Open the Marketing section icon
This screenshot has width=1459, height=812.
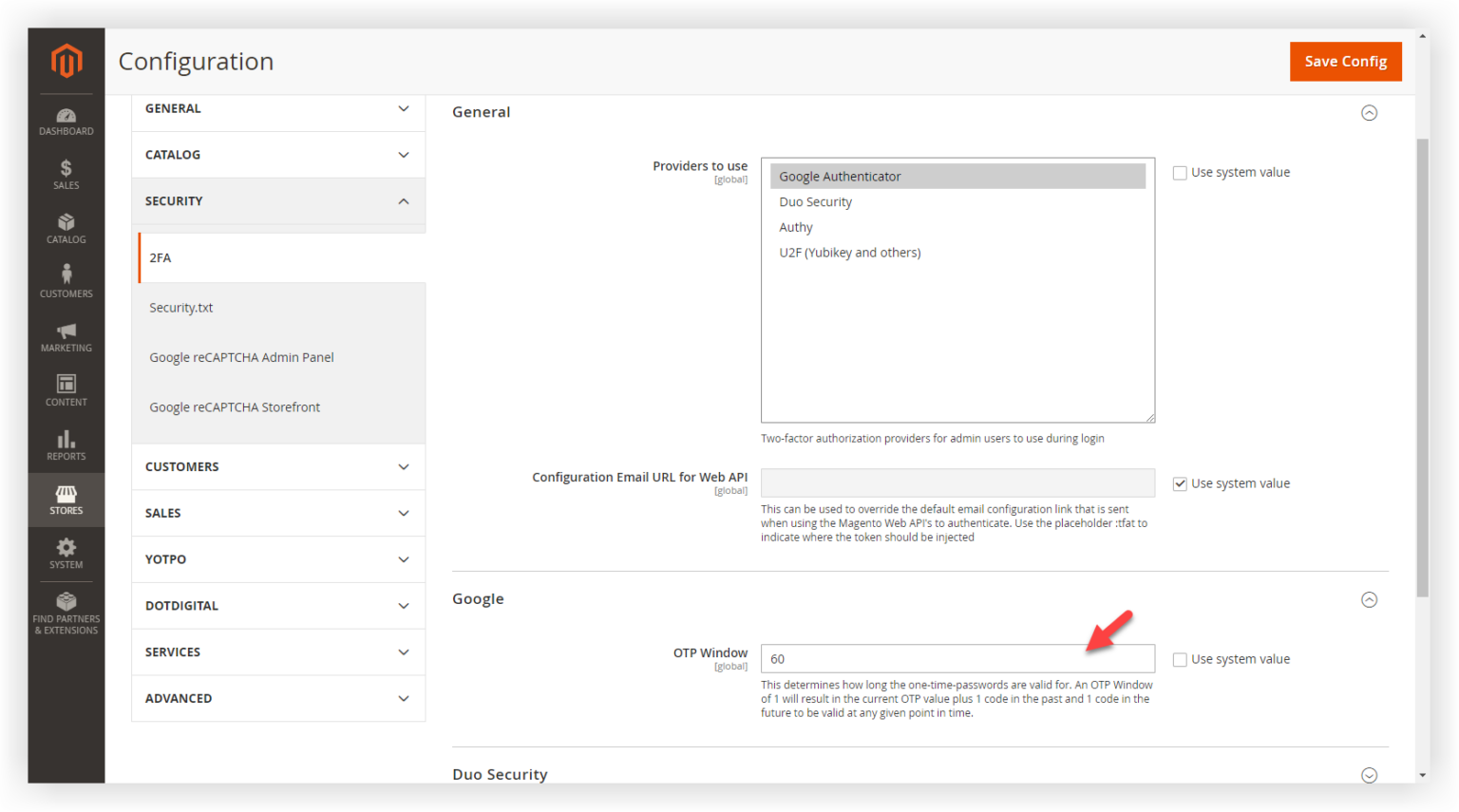(x=66, y=336)
